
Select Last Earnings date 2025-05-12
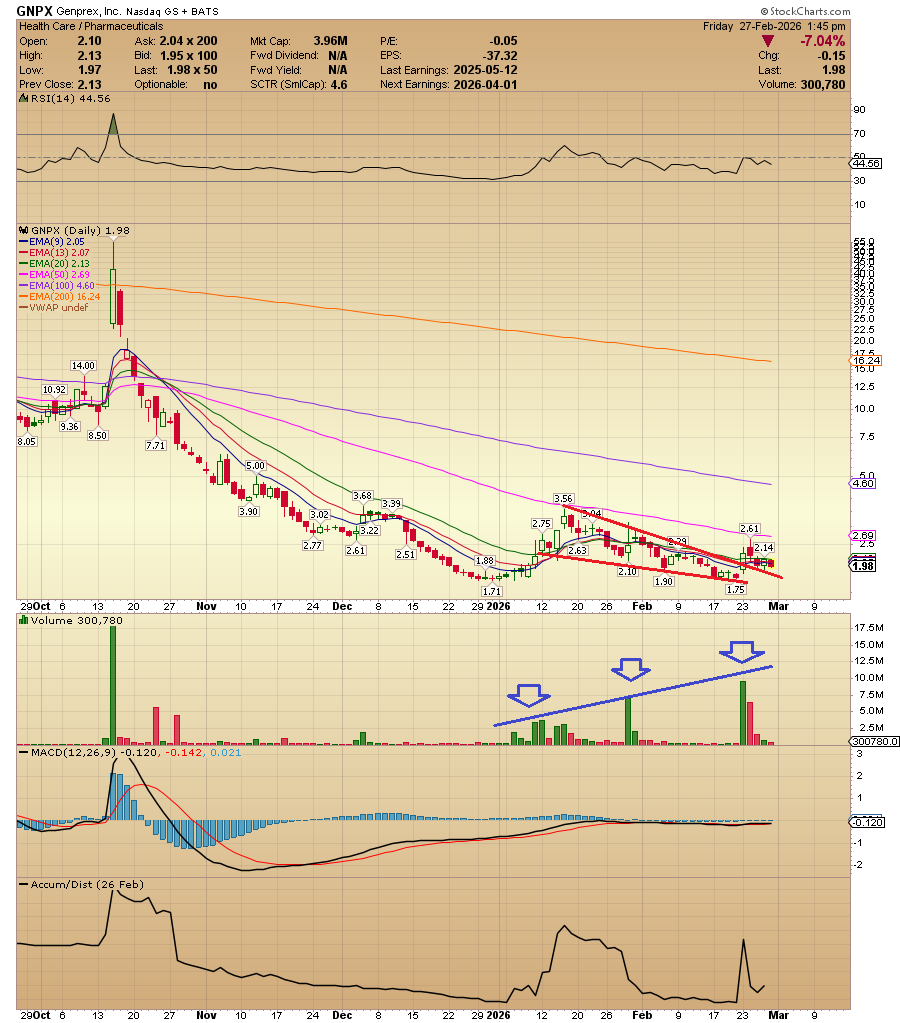486,70
